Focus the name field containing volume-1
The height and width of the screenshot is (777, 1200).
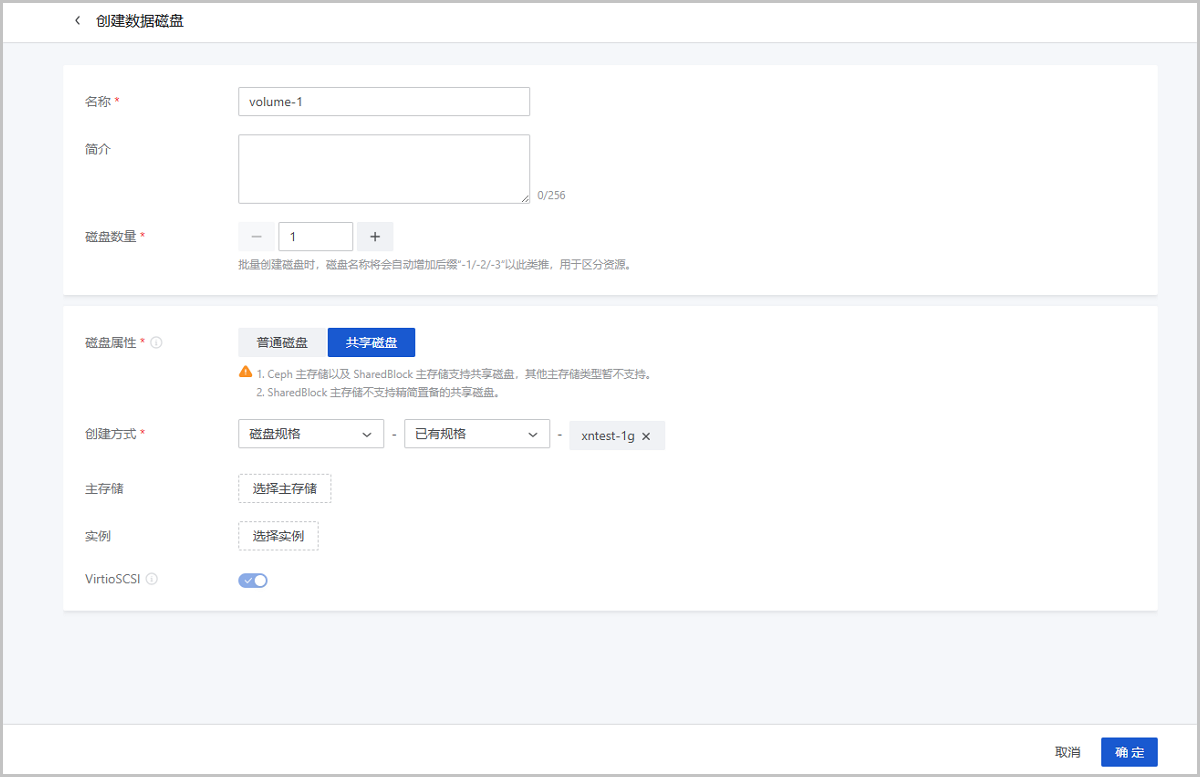(x=384, y=102)
